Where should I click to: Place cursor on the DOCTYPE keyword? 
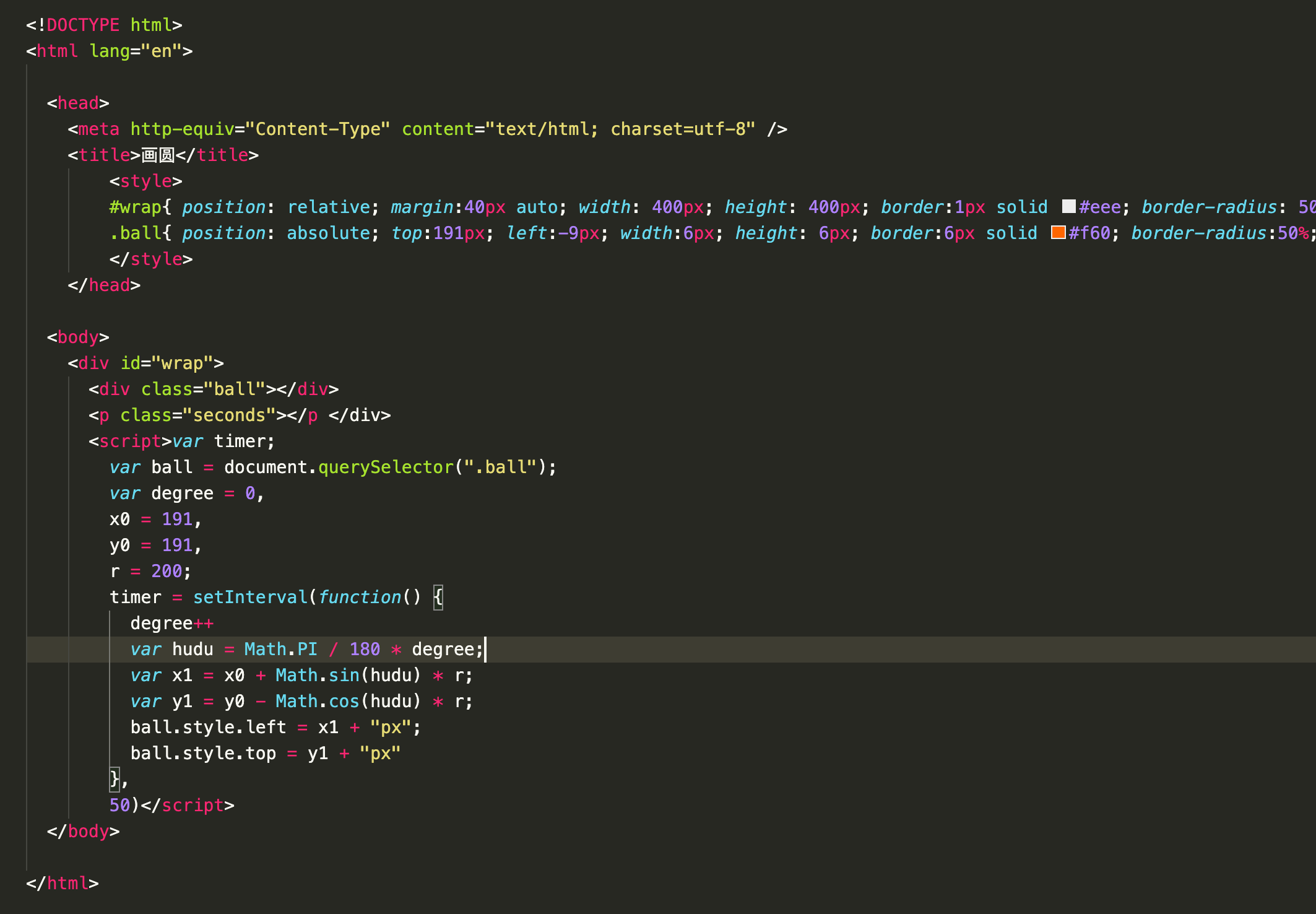pos(83,25)
